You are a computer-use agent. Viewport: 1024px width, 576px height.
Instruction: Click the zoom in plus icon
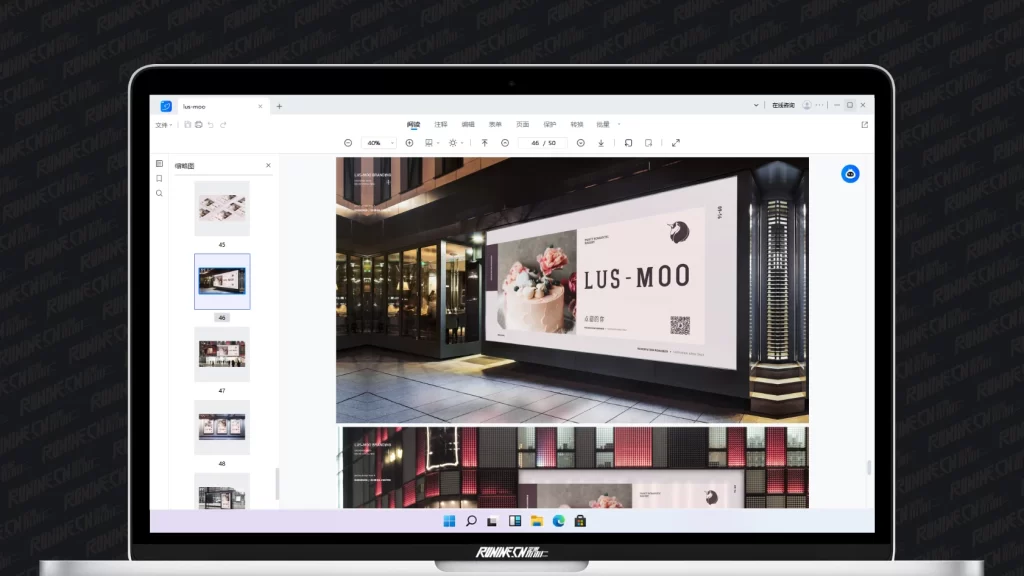coord(409,143)
